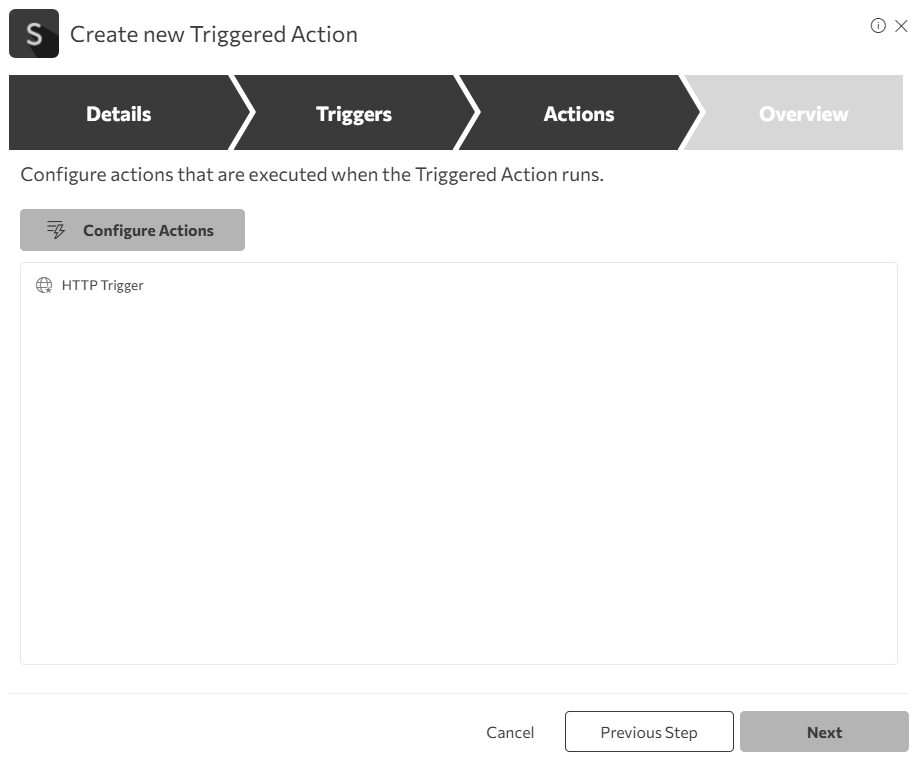Viewport: 920px width, 765px height.
Task: Jump to the Overview step
Action: point(803,113)
